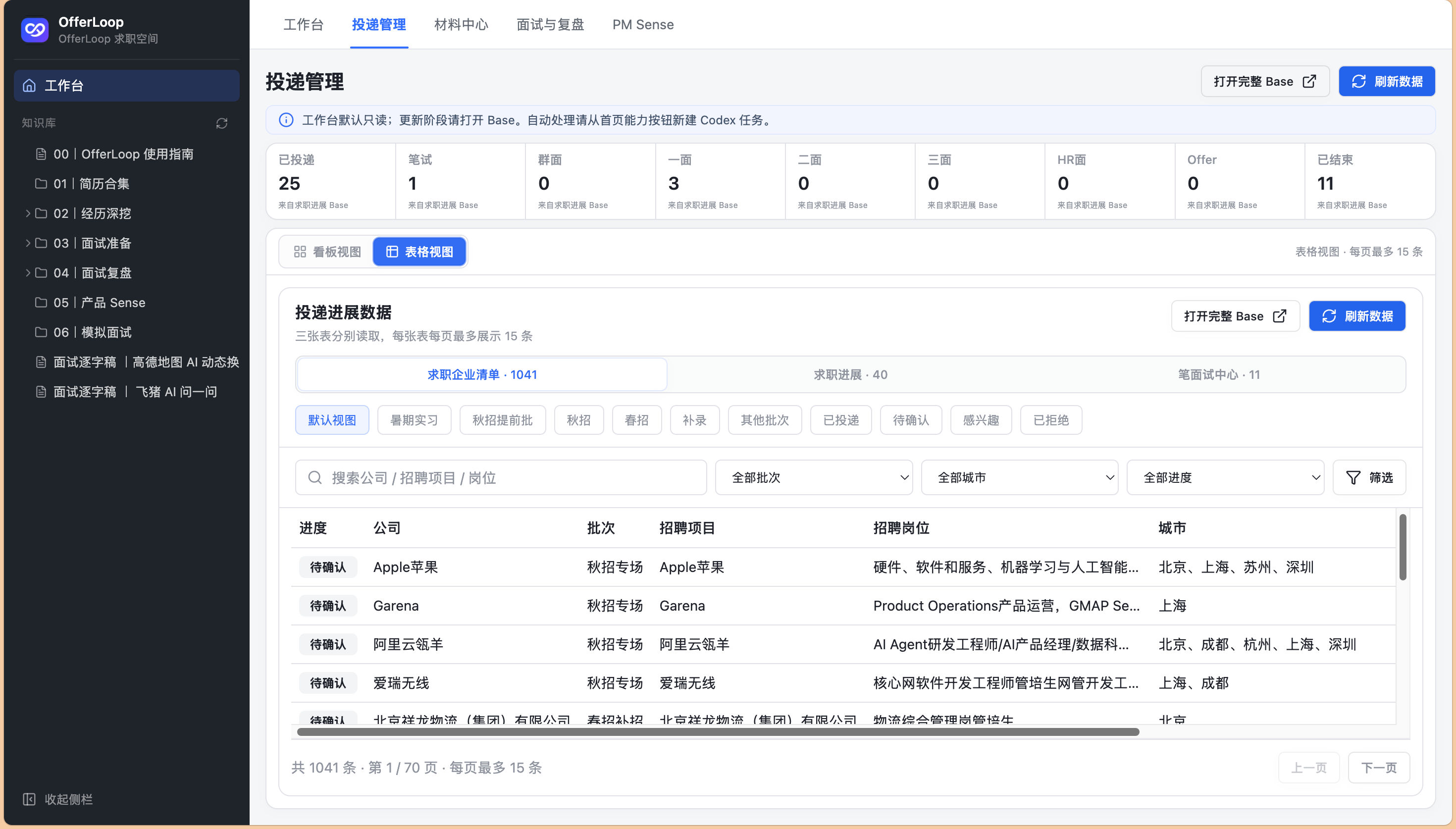The image size is (1456, 829).
Task: Click folder icon for 03 面试准备
Action: [x=41, y=243]
